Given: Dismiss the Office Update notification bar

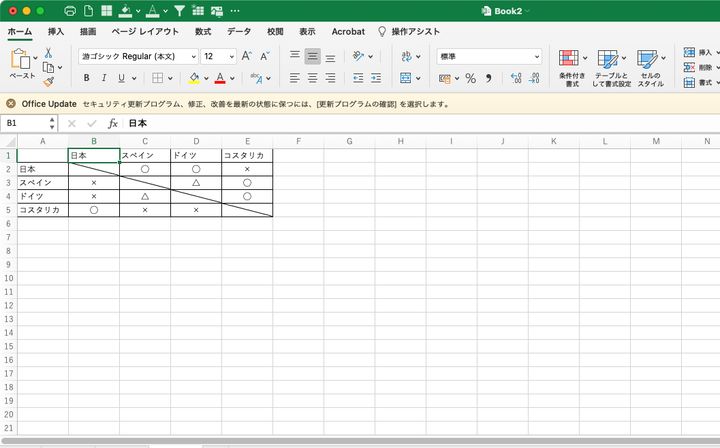Looking at the screenshot, I should (x=11, y=103).
